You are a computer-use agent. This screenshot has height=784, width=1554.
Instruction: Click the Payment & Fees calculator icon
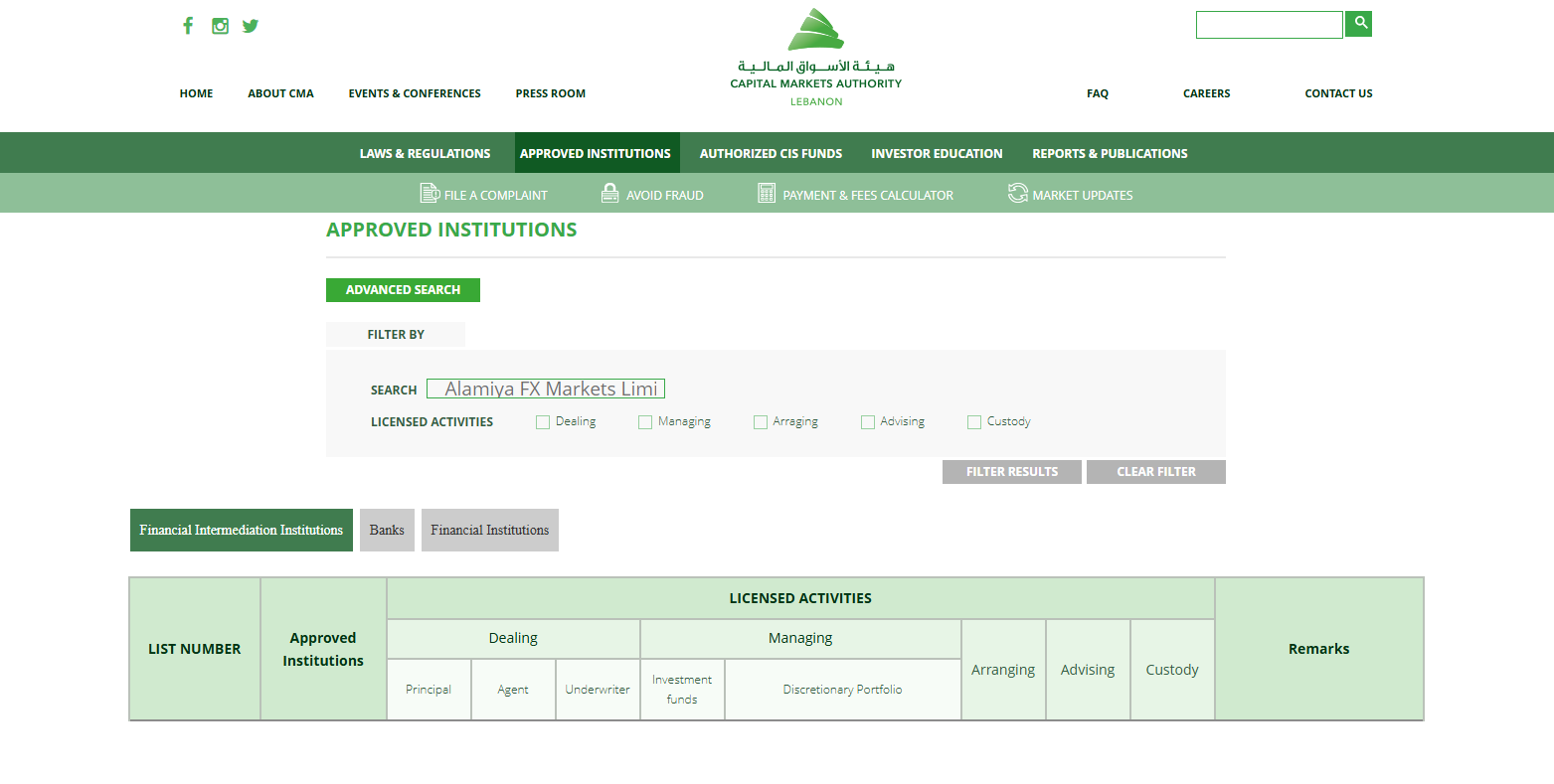click(x=767, y=193)
